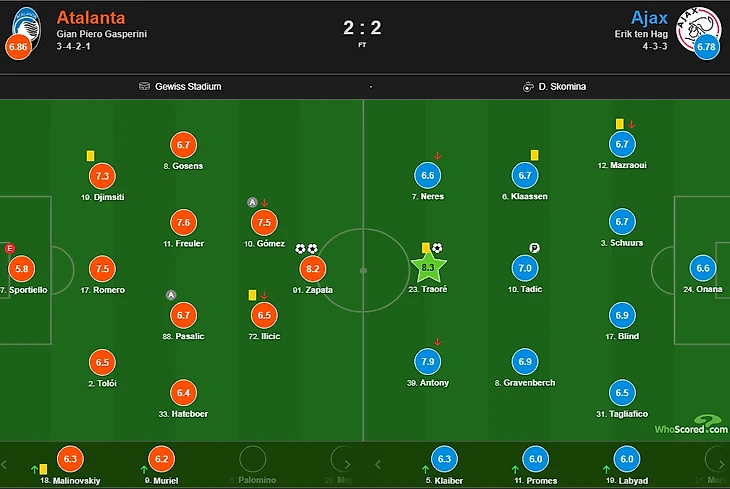730x489 pixels.
Task: Click the penalty icon above Tadic
Action: click(534, 248)
